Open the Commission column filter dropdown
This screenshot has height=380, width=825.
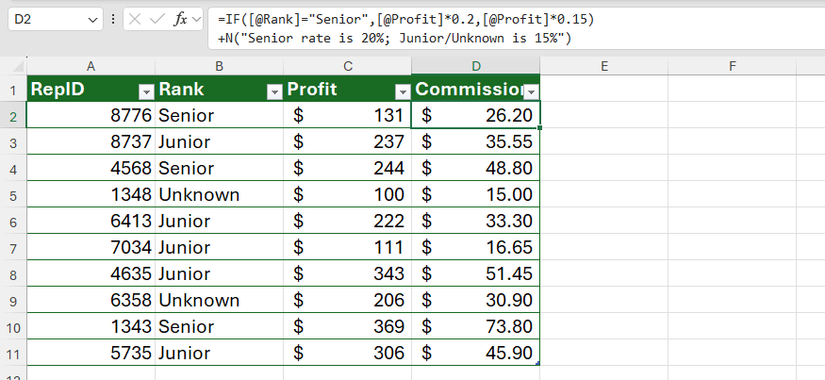pos(531,92)
